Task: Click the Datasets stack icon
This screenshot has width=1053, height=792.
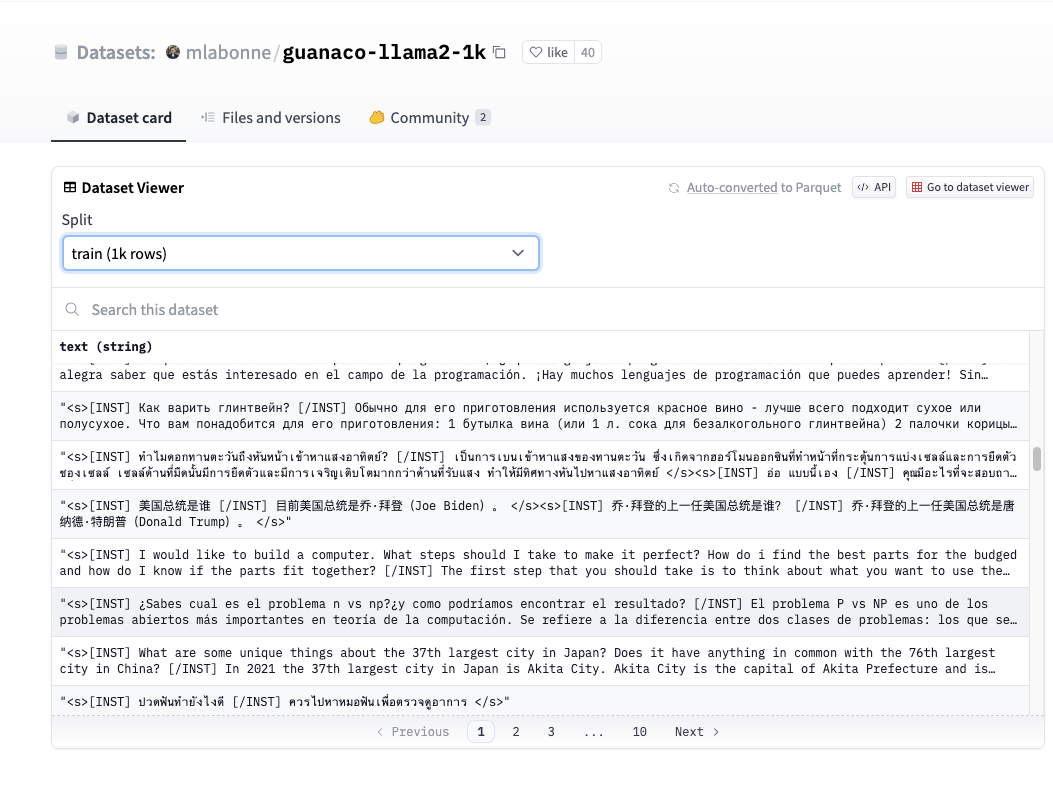Action: point(61,53)
